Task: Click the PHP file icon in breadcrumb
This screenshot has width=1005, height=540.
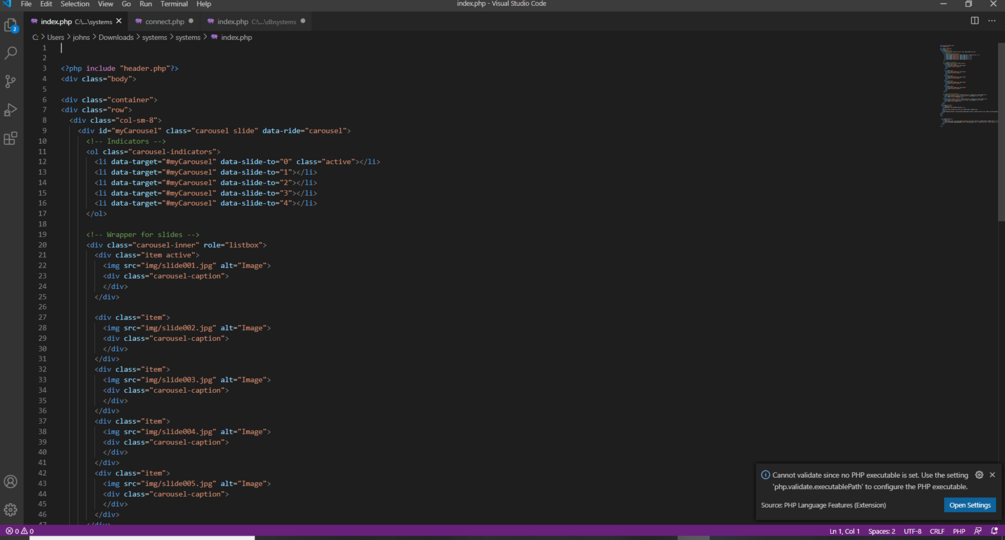Action: [214, 37]
